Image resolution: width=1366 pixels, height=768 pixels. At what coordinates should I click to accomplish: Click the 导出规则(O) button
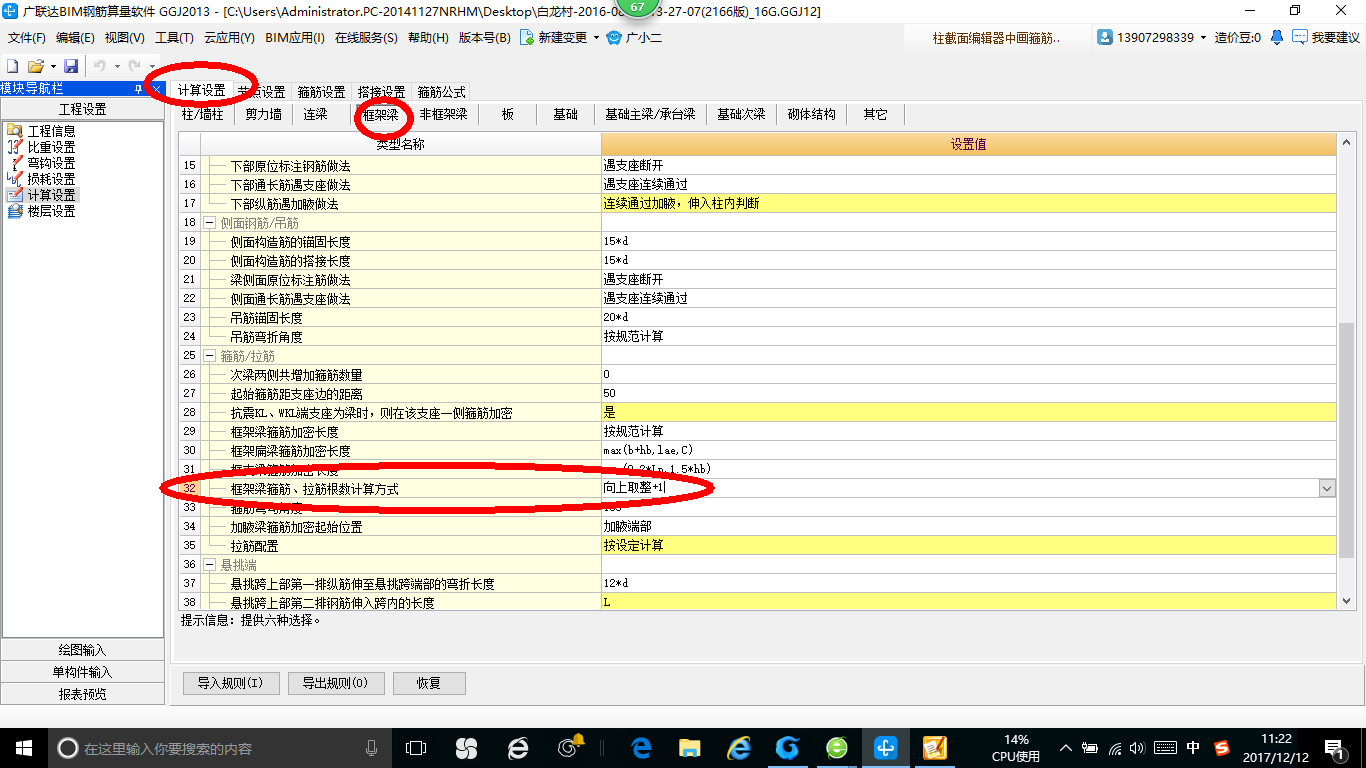pos(335,683)
